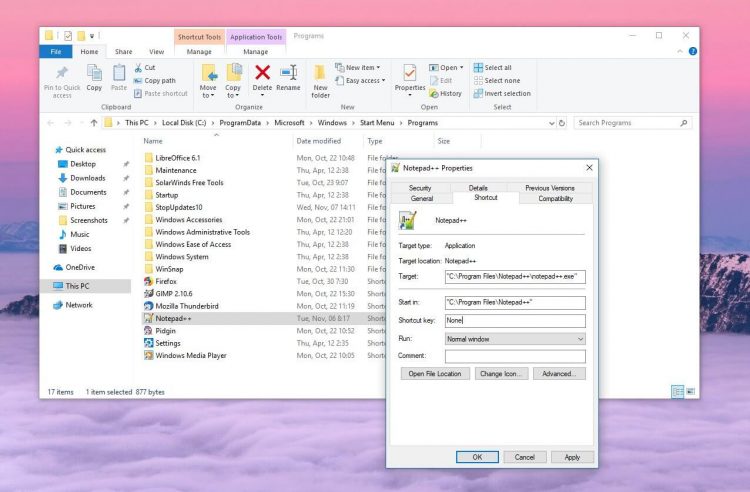Viewport: 750px width, 492px height.
Task: Open the Details tab in Properties dialog
Action: [478, 188]
